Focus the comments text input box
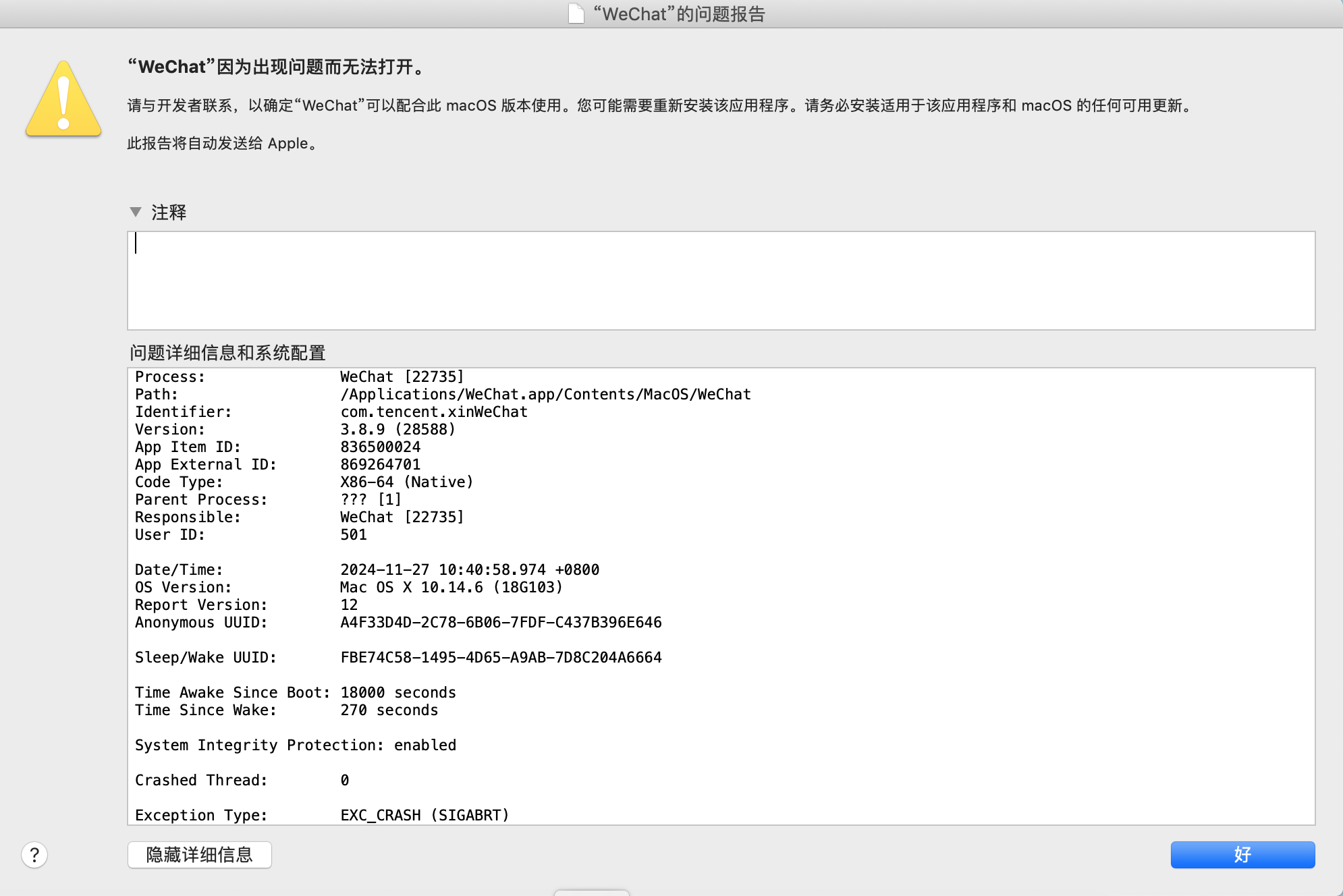The image size is (1343, 896). tap(721, 281)
